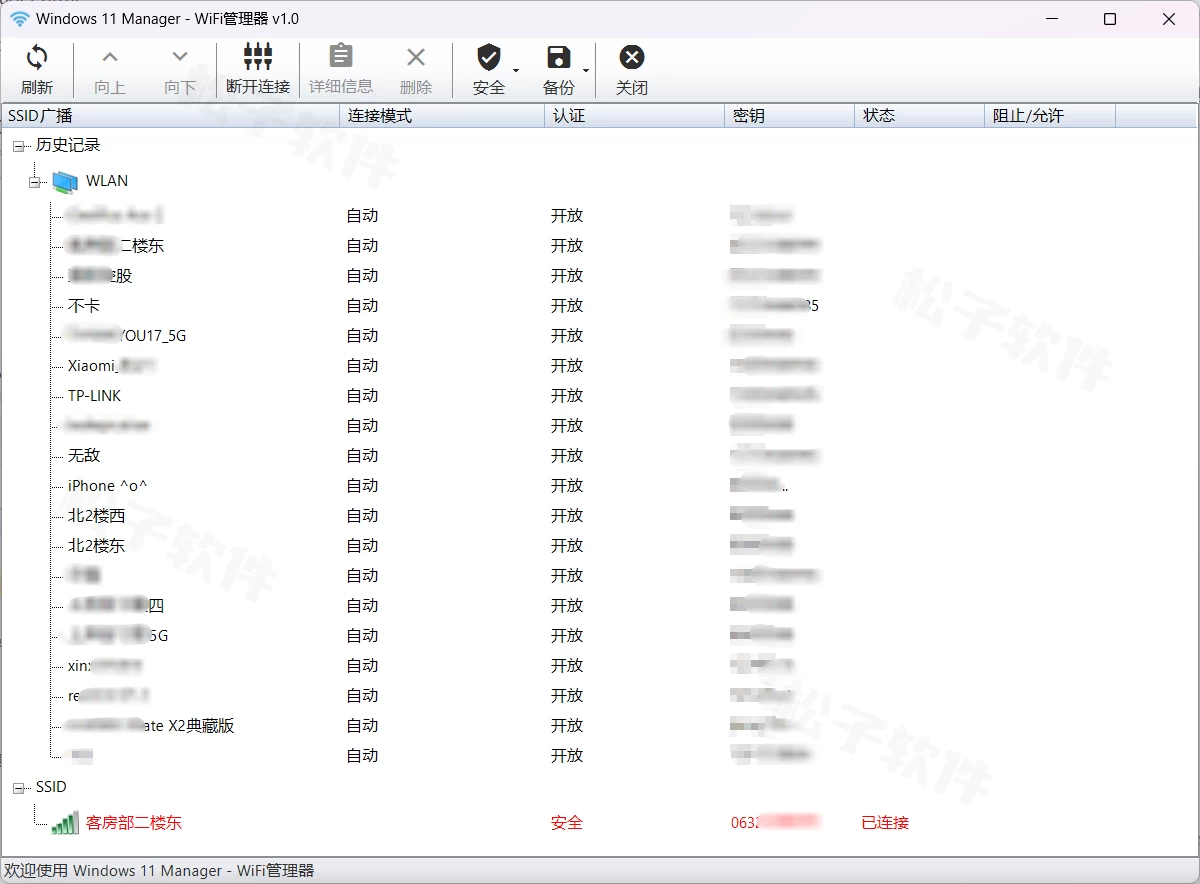The image size is (1200, 884).
Task: Click the 自动 cell in 不卡 row
Action: click(x=363, y=306)
